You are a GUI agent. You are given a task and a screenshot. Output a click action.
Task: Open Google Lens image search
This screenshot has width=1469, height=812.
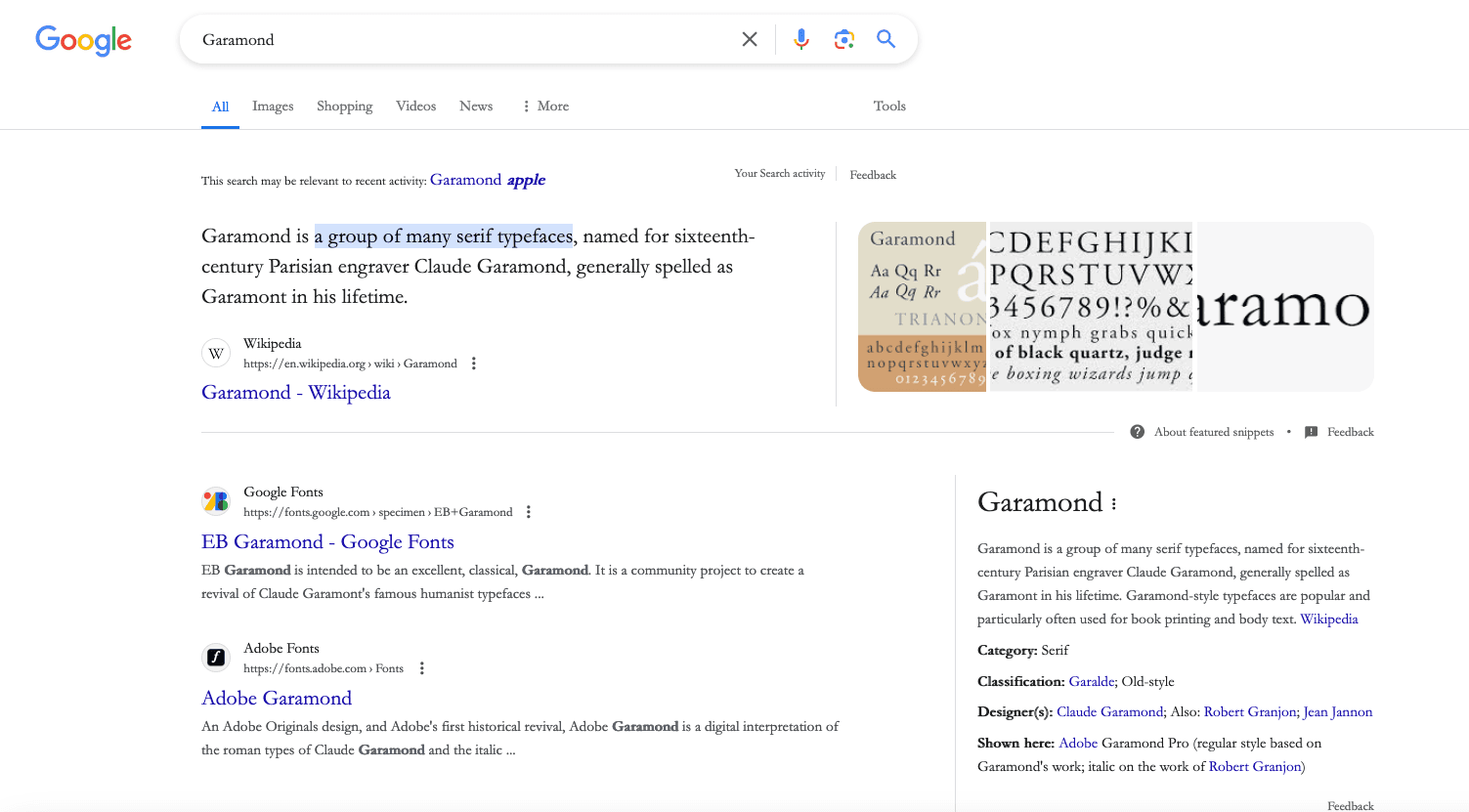[843, 39]
